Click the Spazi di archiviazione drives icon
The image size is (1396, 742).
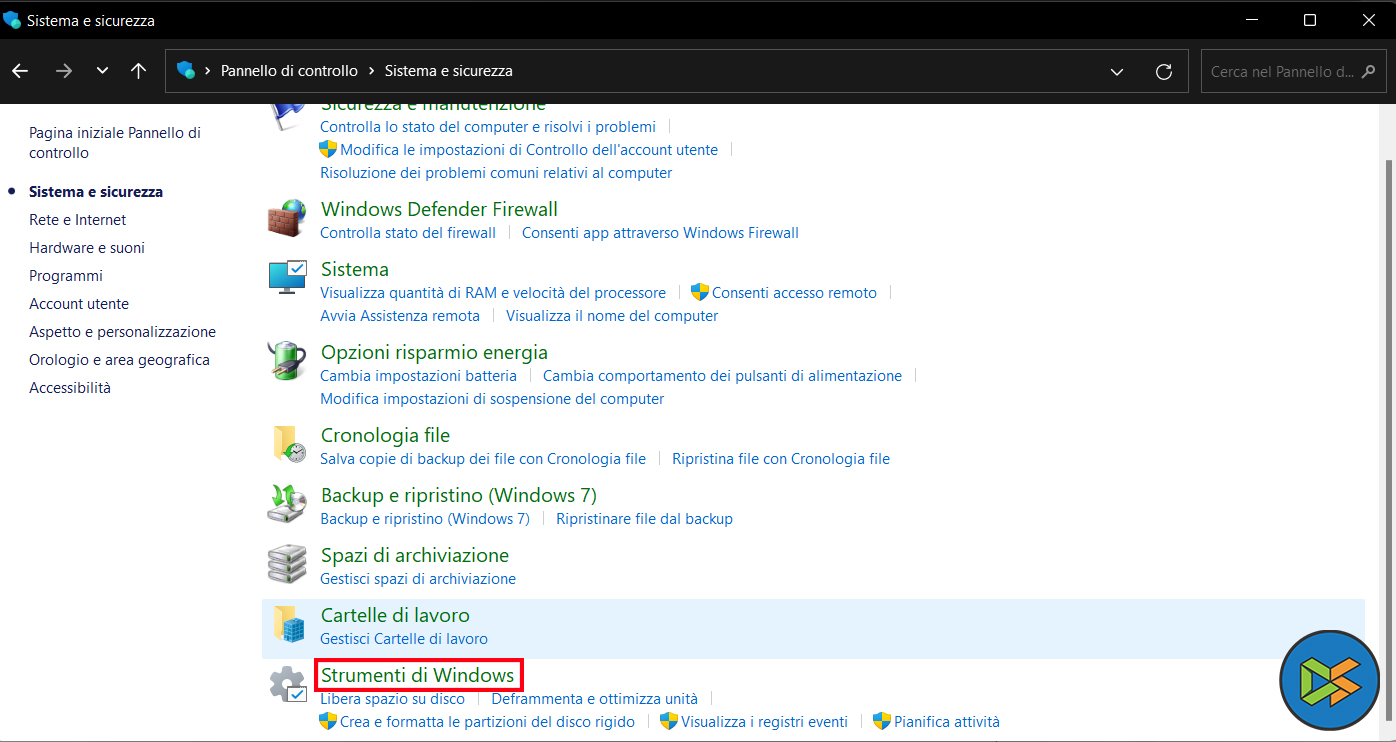click(x=287, y=564)
